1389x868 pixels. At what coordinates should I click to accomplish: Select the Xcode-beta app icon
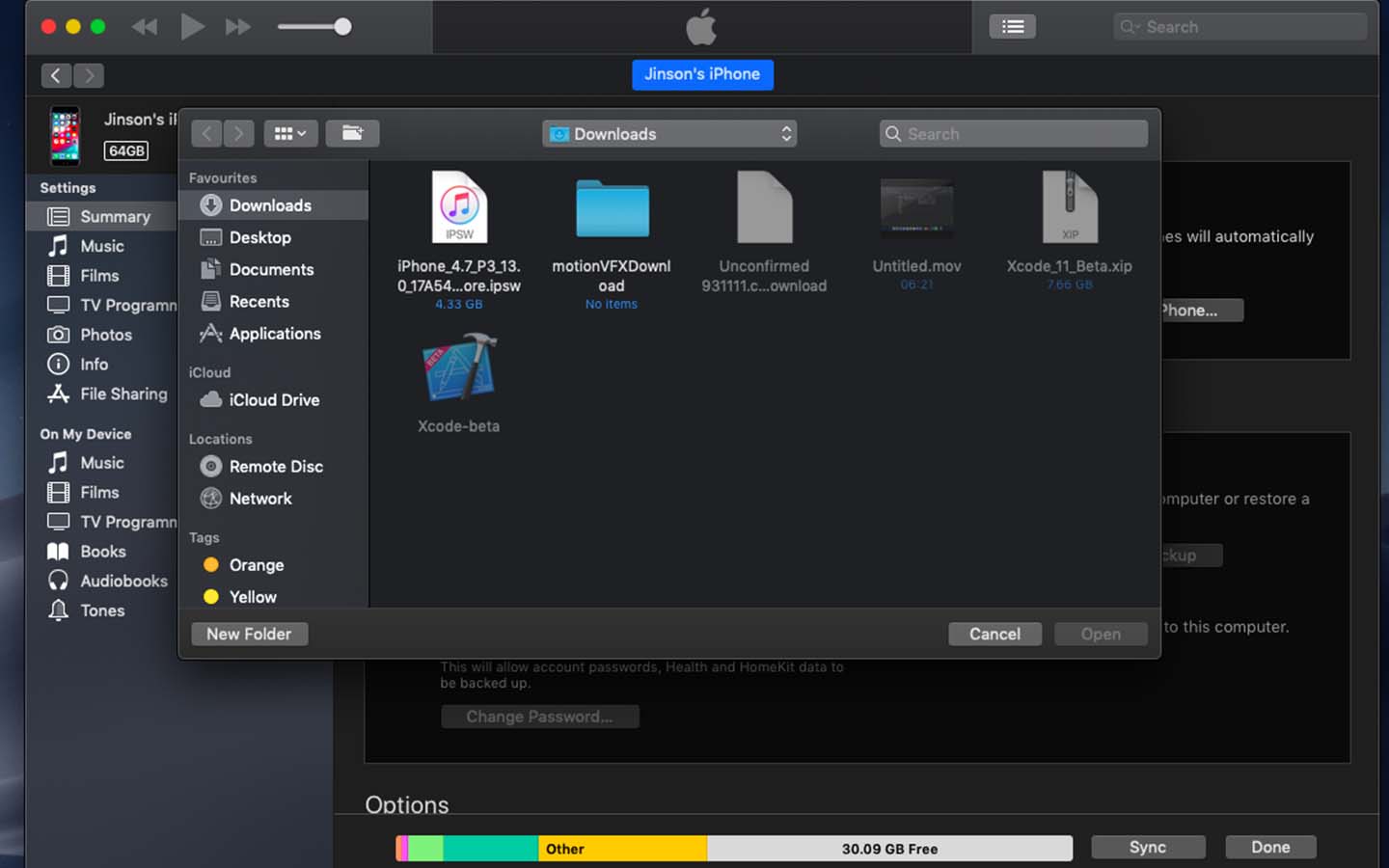point(459,366)
